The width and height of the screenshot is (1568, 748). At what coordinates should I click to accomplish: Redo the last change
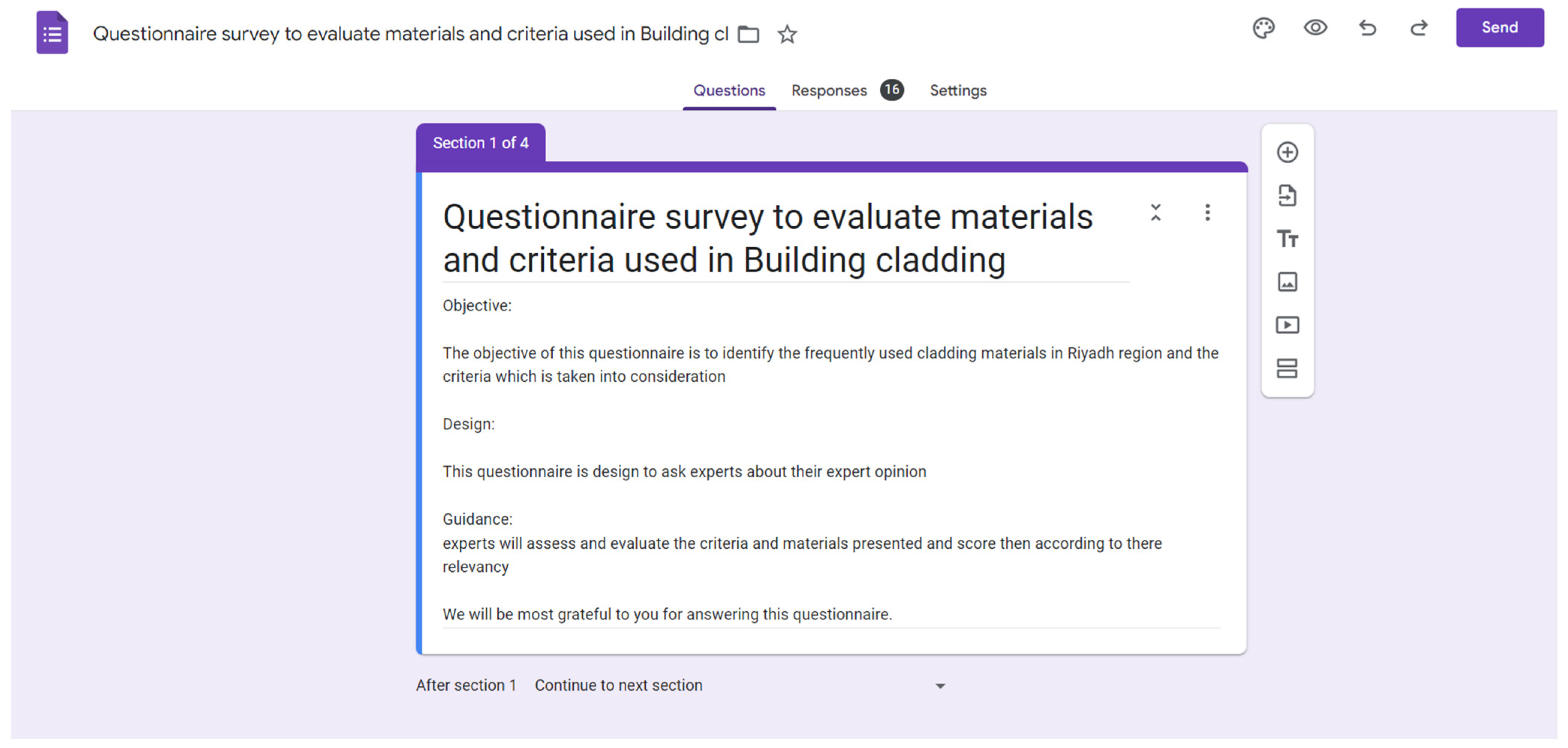1419,28
